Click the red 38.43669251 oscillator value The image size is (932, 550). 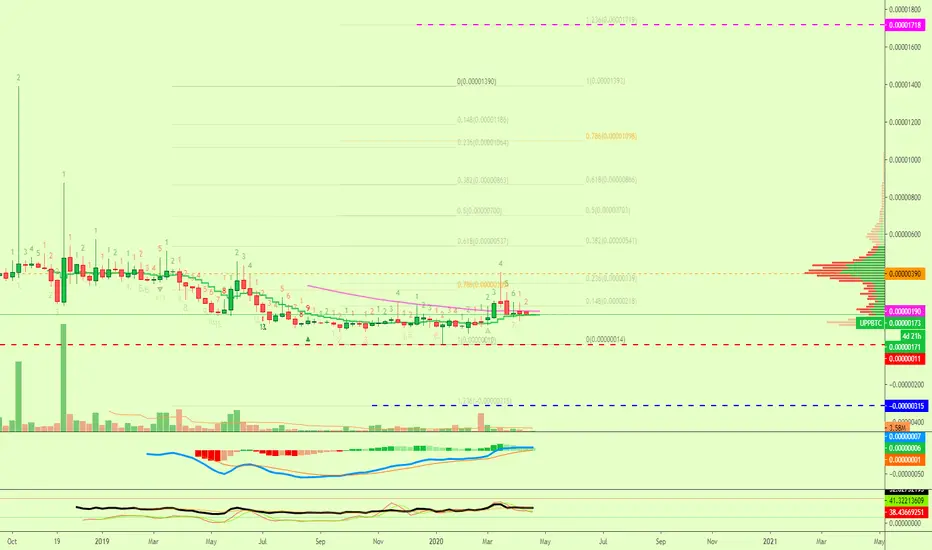tap(906, 512)
